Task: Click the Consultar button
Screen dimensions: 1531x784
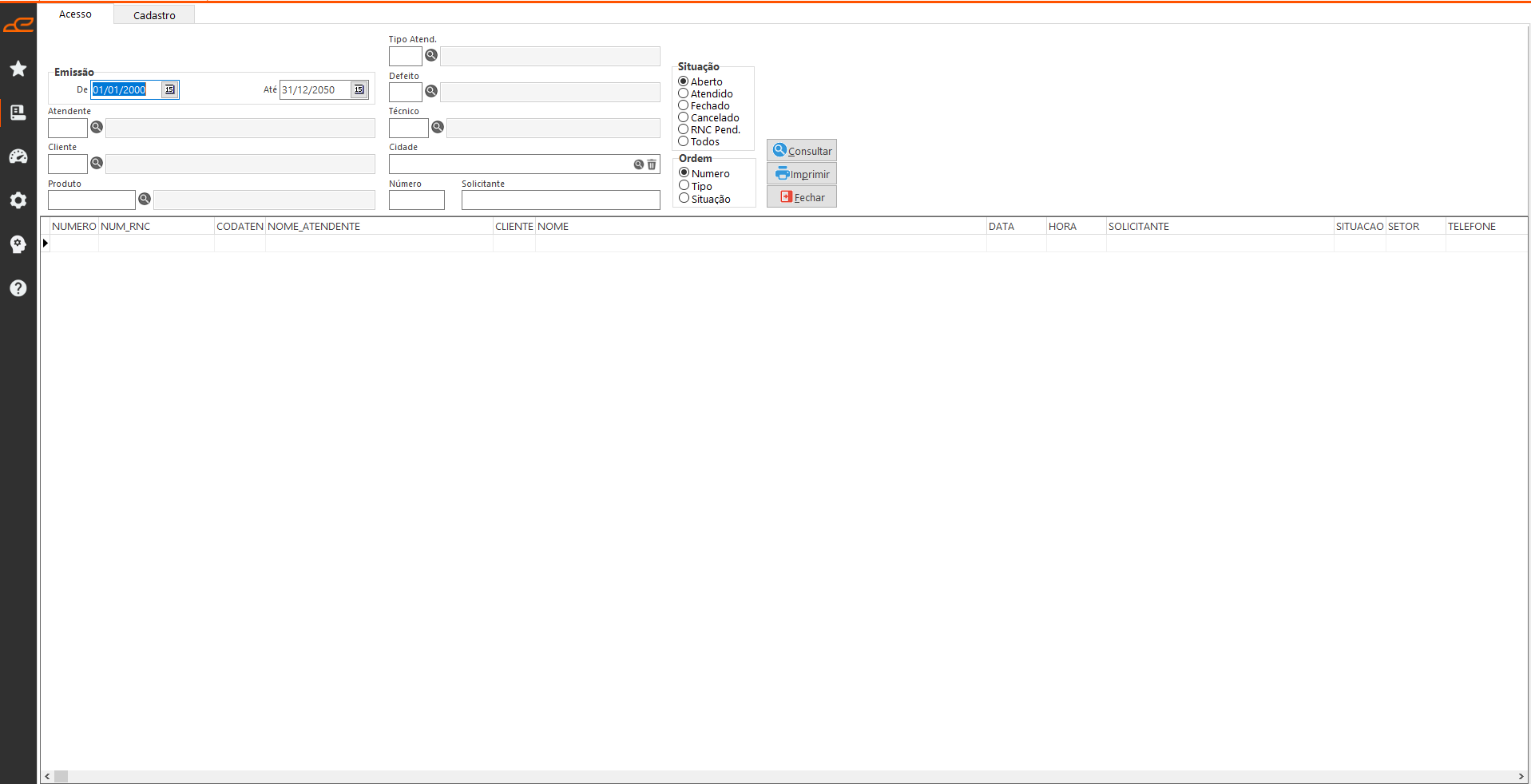Action: tap(802, 151)
